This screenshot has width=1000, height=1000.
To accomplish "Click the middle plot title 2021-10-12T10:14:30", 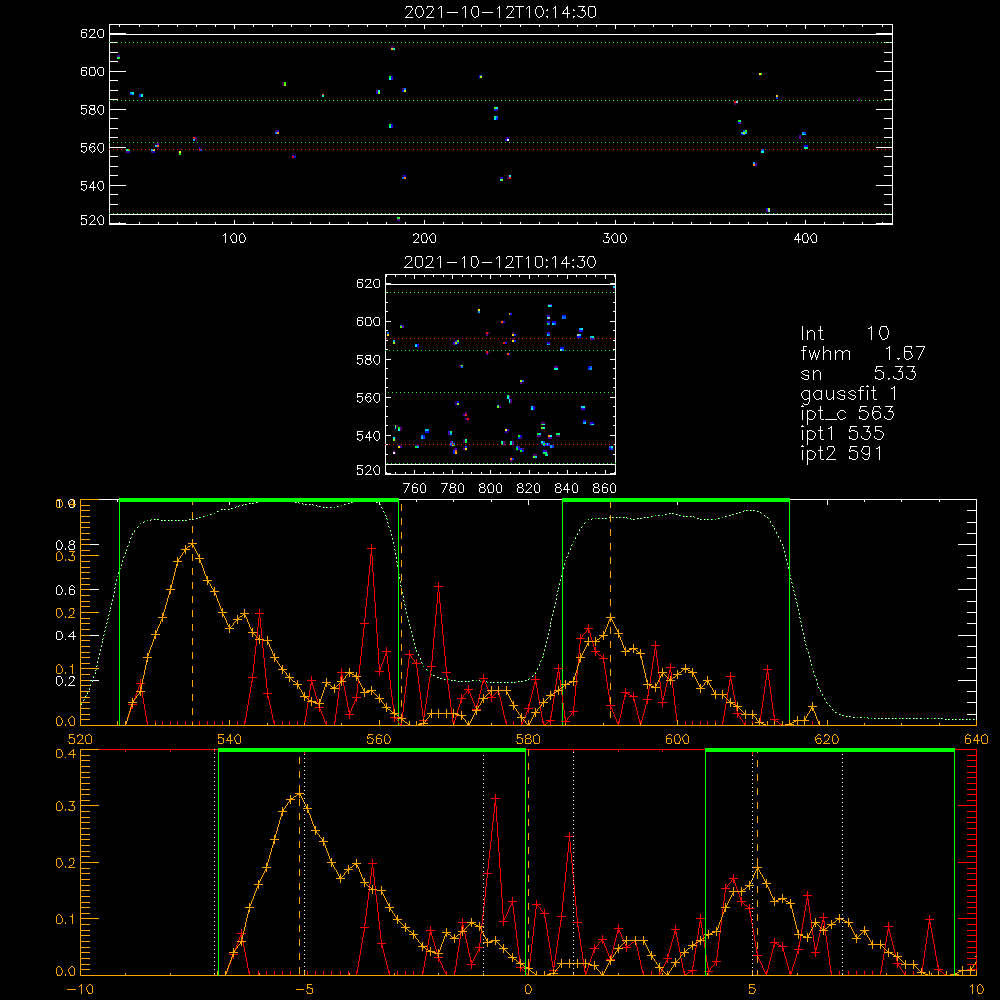I will click(500, 262).
